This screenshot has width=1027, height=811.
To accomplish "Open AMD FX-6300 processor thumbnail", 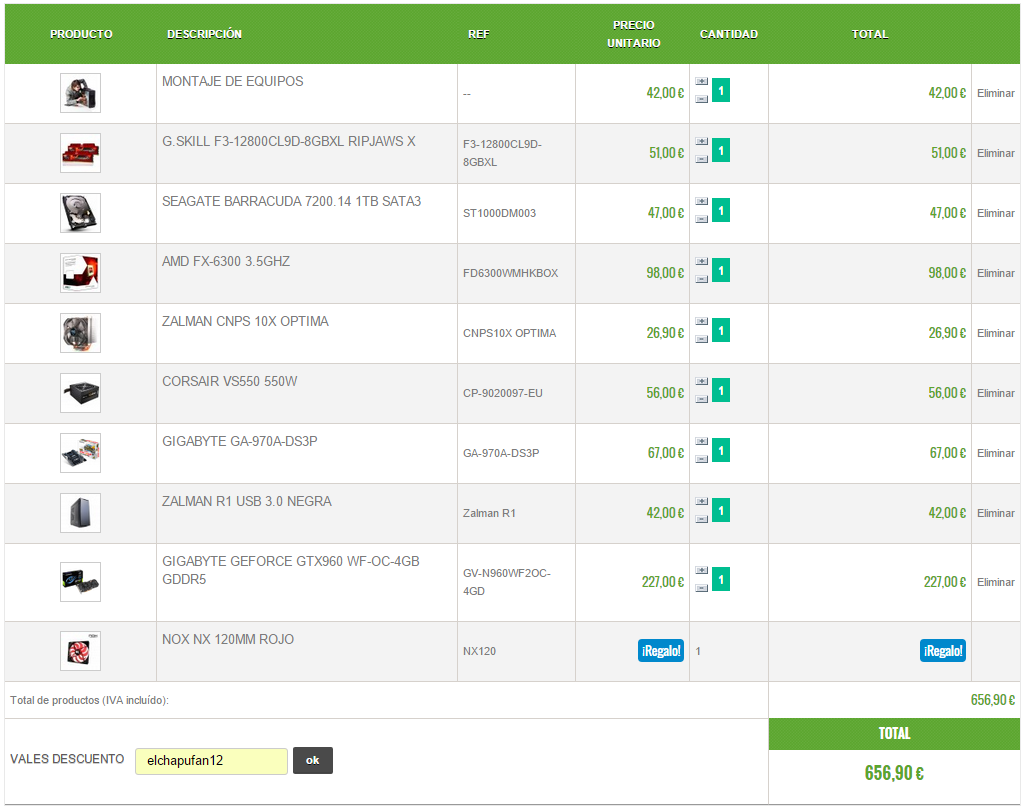I will pos(81,273).
